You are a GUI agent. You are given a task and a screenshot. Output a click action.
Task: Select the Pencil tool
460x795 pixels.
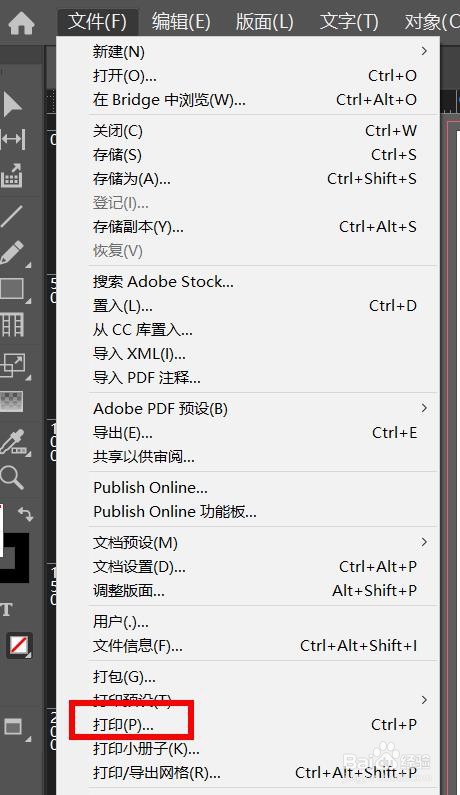(x=12, y=253)
